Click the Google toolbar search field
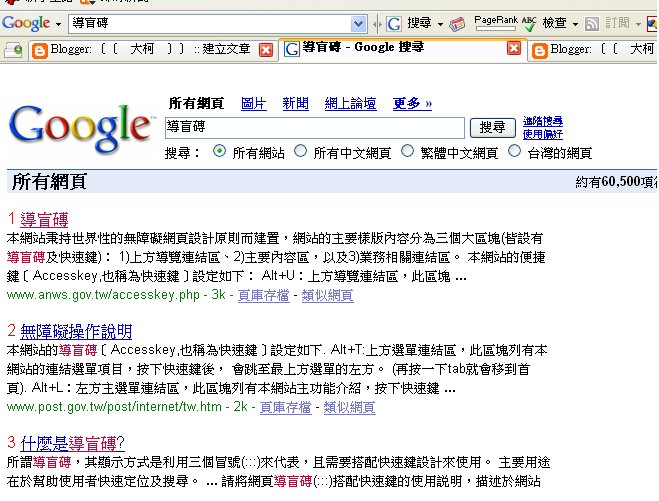The width and height of the screenshot is (659, 501). (209, 24)
